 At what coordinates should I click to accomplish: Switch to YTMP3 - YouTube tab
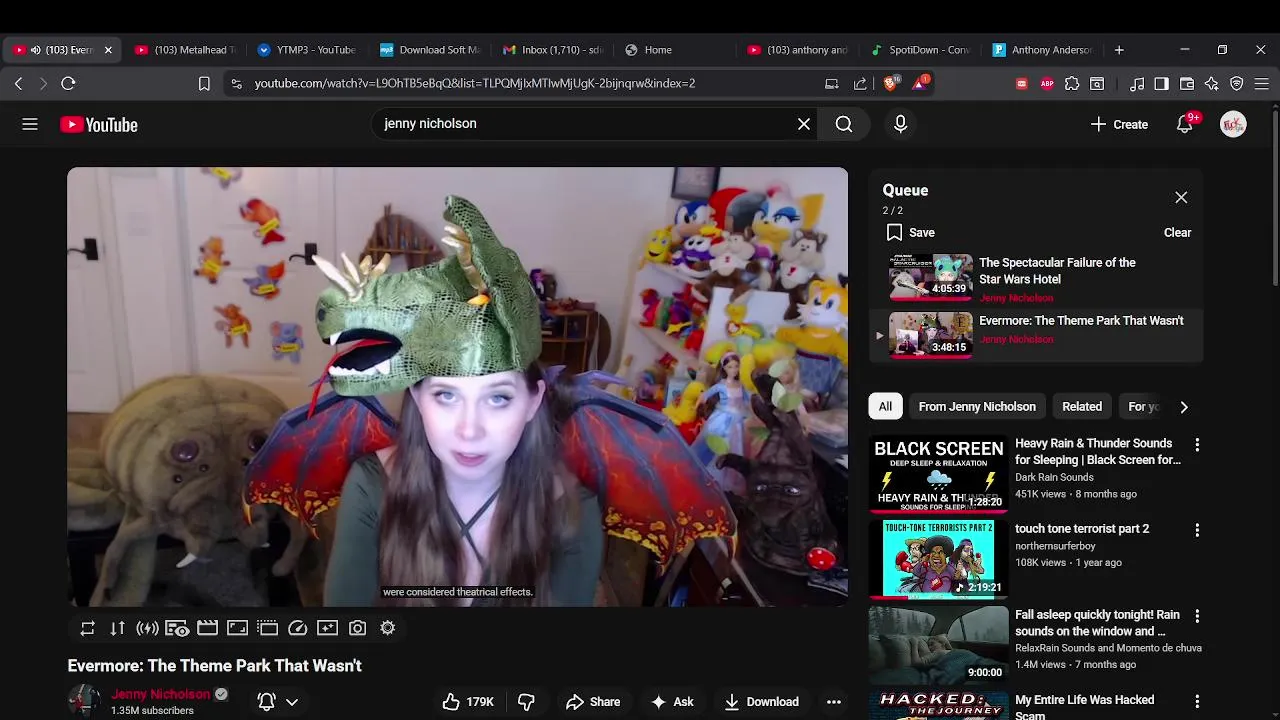point(306,50)
